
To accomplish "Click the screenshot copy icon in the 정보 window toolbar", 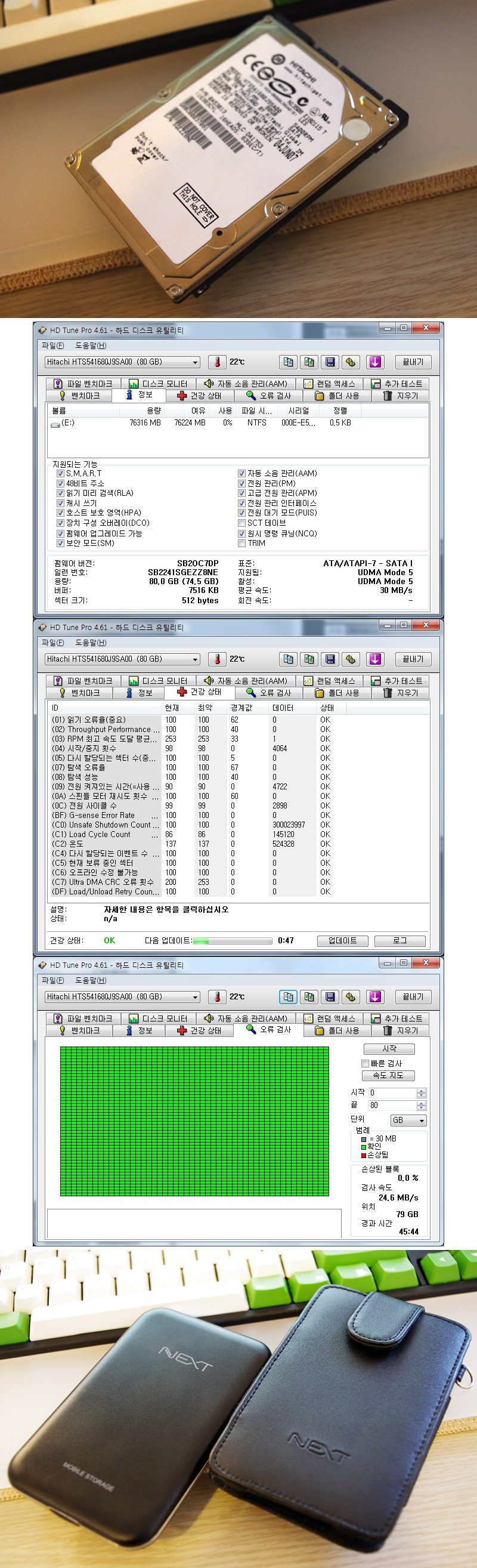I will 309,362.
